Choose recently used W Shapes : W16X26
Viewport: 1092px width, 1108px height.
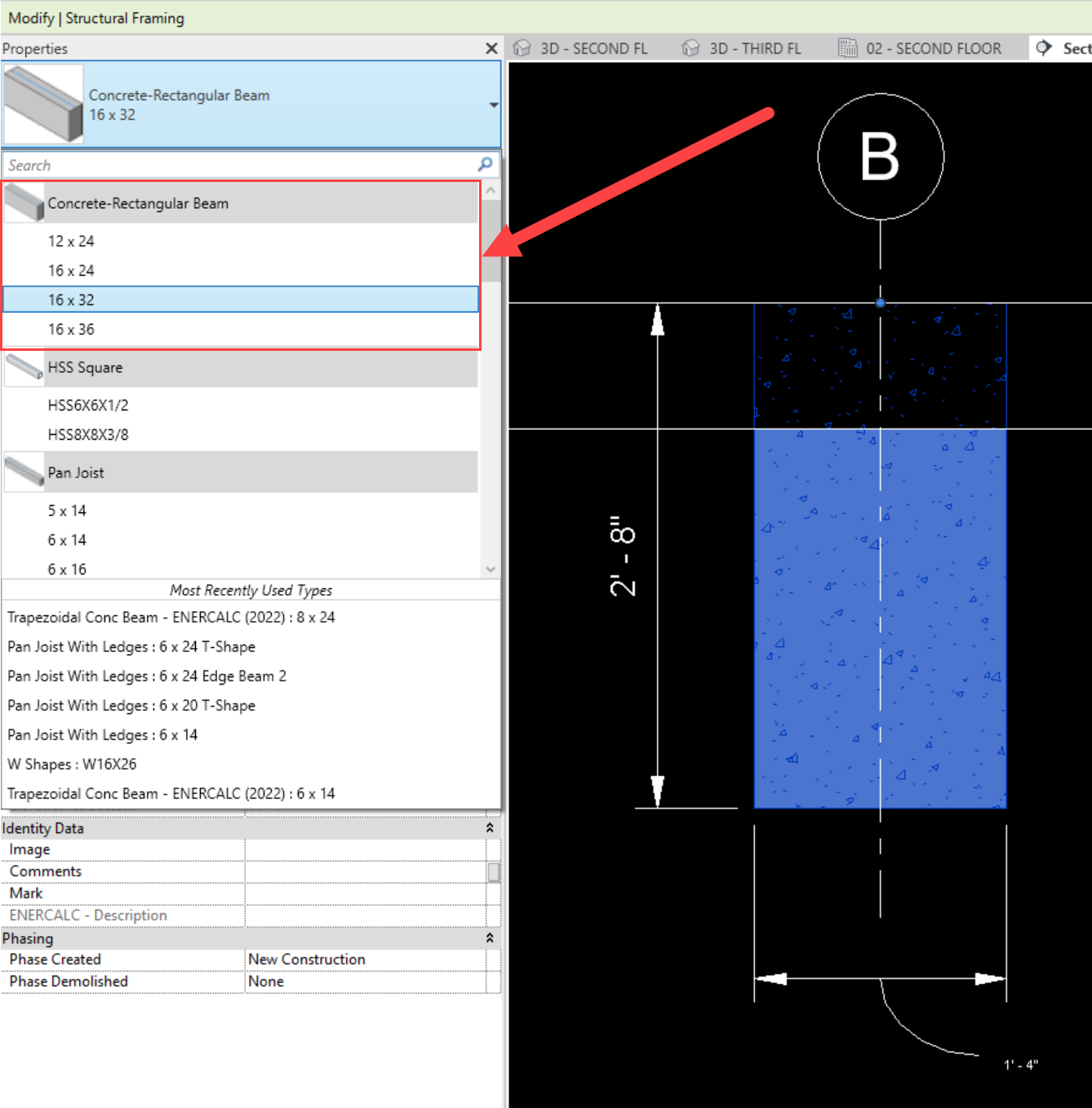pos(72,765)
